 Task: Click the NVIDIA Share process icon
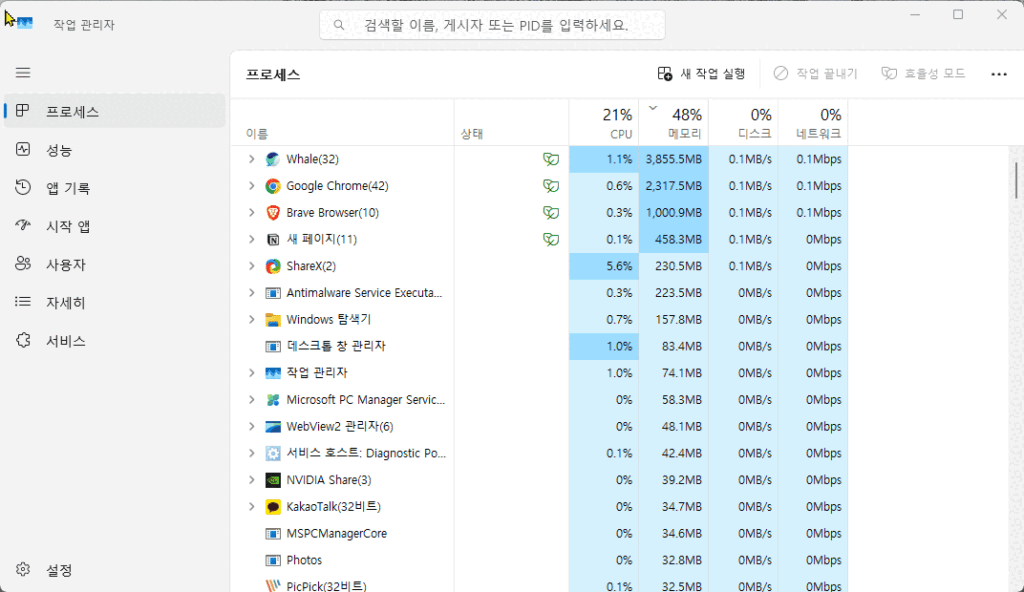(x=273, y=480)
